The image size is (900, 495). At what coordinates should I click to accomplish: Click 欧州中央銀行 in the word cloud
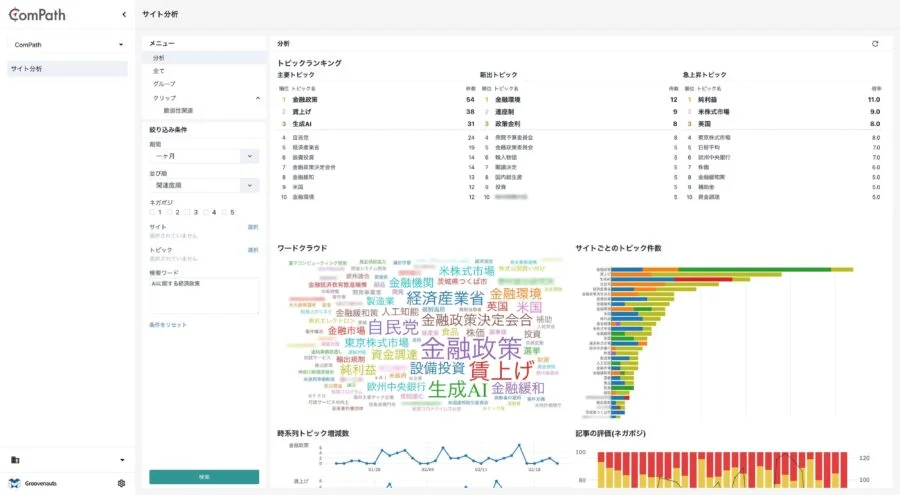[396, 386]
